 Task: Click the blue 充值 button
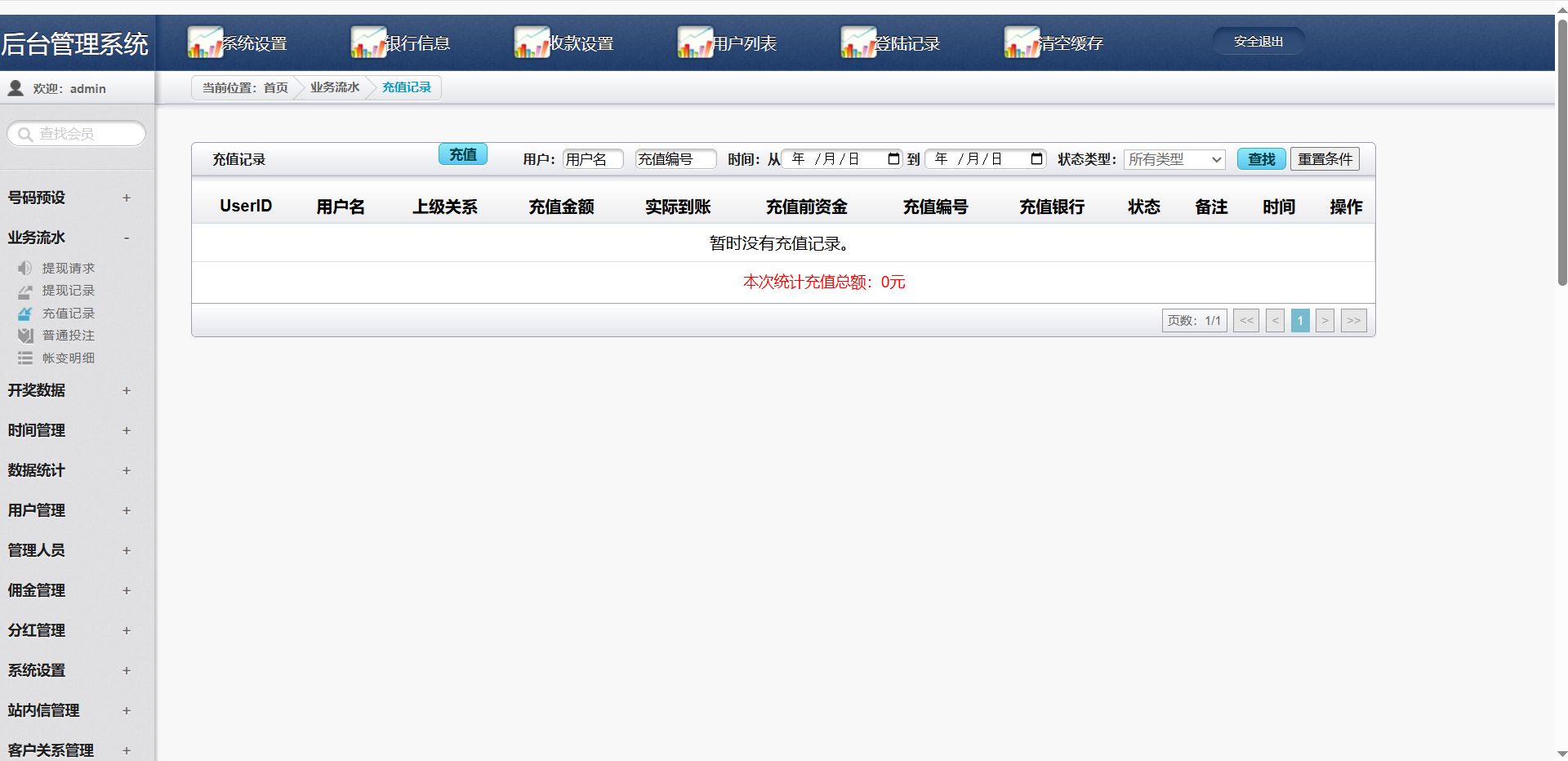pyautogui.click(x=463, y=154)
